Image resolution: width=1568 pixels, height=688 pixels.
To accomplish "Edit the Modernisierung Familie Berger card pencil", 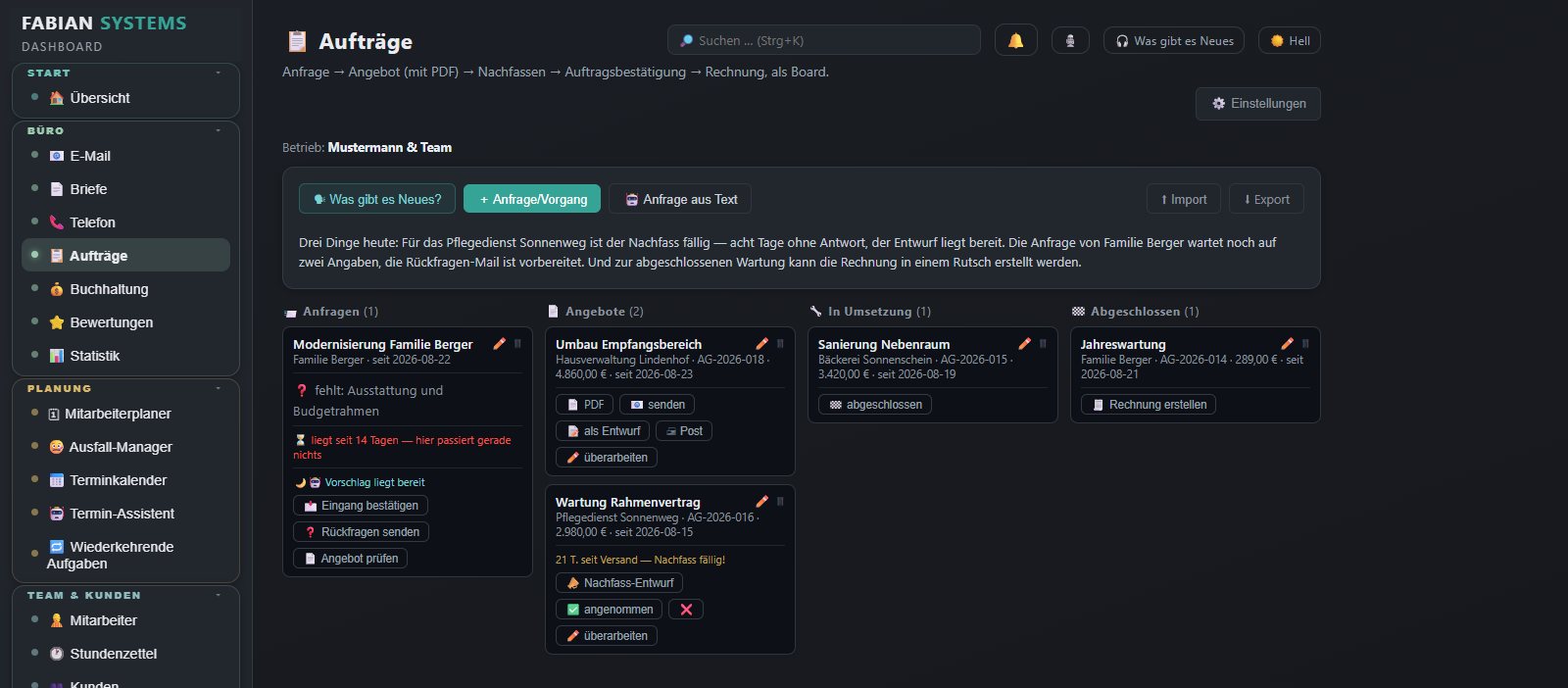I will [500, 344].
